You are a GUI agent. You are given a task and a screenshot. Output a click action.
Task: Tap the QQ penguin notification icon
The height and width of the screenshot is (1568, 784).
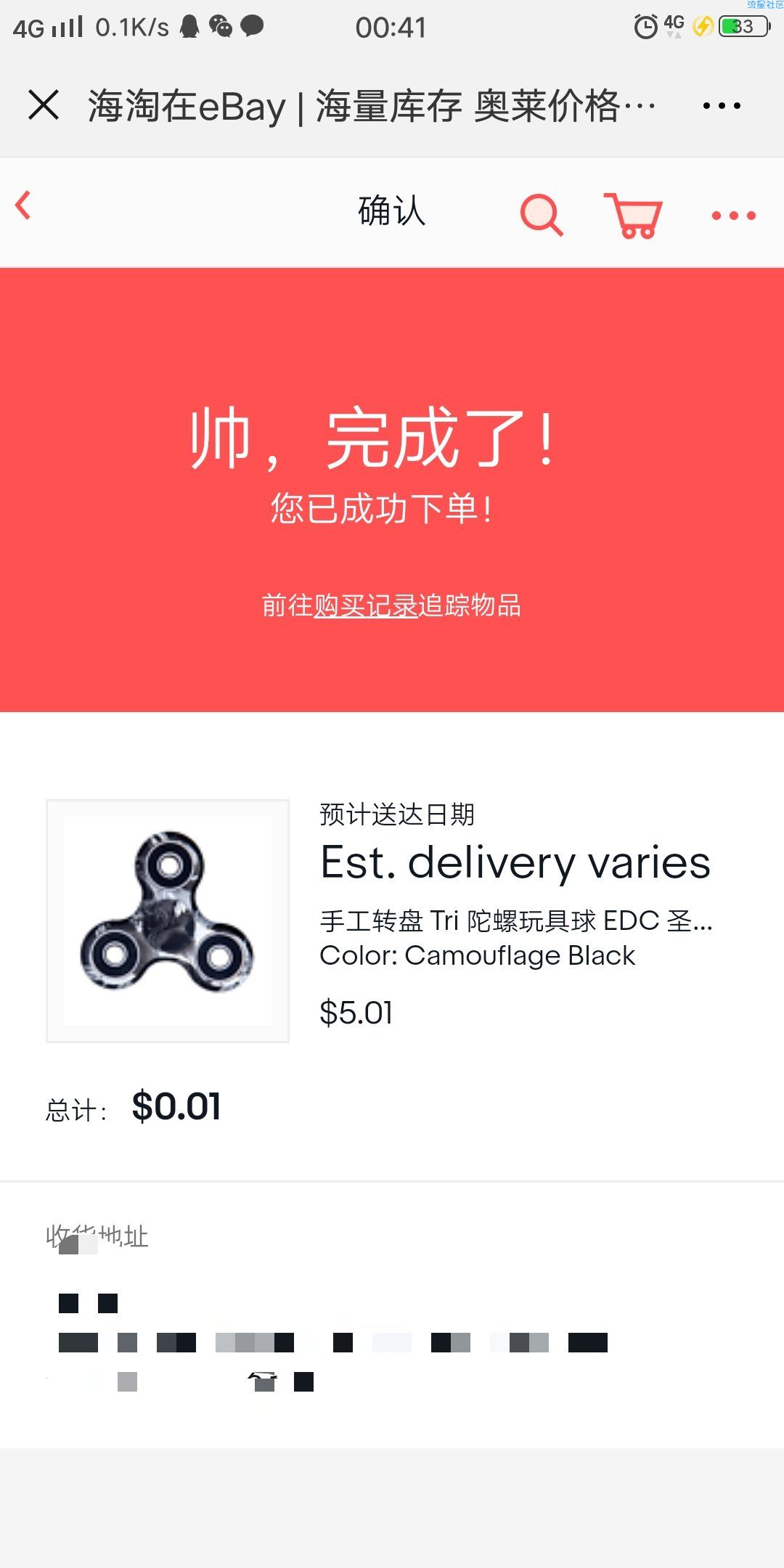[189, 26]
